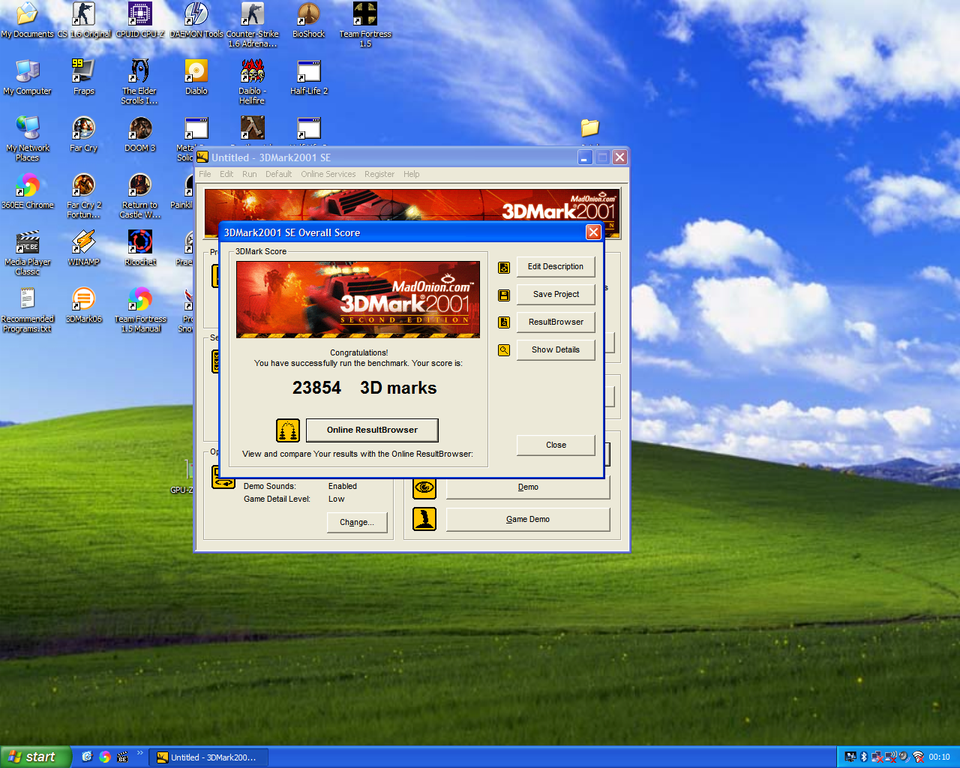This screenshot has height=768, width=960.
Task: Click the Bluetooth tray icon
Action: coord(864,757)
